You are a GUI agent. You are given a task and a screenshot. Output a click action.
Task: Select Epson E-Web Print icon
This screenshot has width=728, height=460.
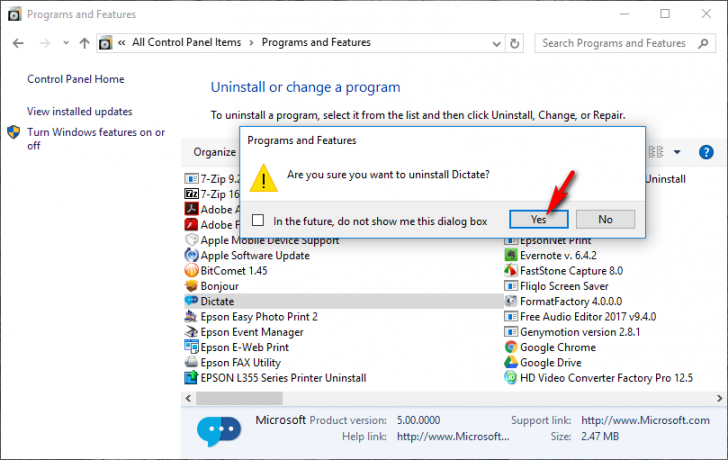[x=191, y=347]
